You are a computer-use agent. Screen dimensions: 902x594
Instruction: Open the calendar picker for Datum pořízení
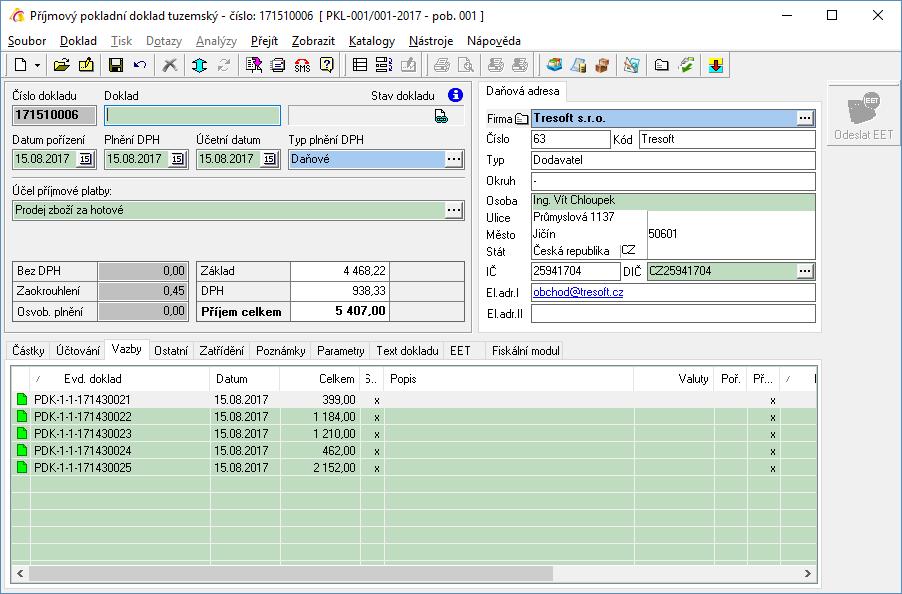coord(85,159)
